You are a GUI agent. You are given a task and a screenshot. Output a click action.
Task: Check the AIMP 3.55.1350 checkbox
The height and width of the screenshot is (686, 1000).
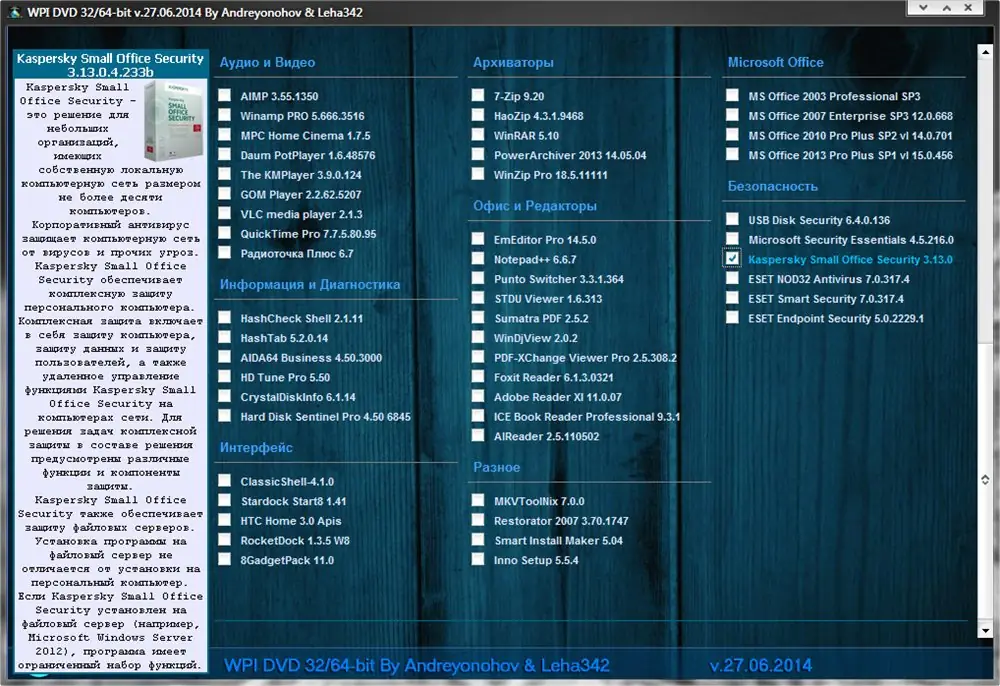coord(224,96)
